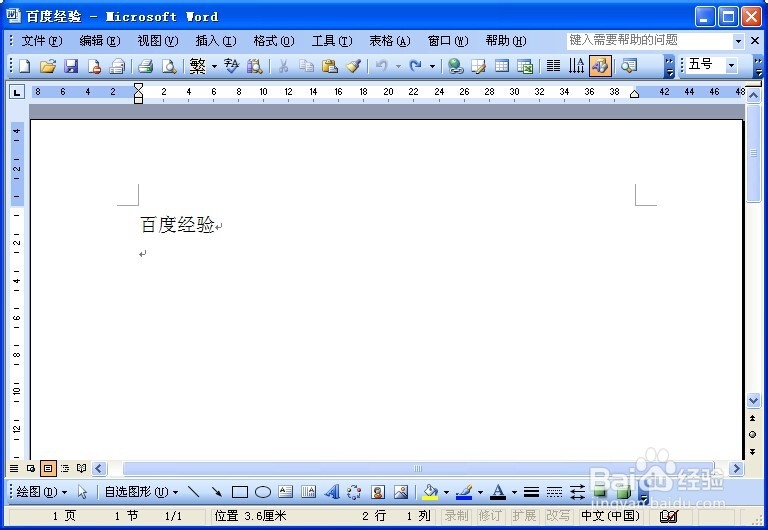Insert Clip Art
Screen dimensions: 768x530
(378, 491)
